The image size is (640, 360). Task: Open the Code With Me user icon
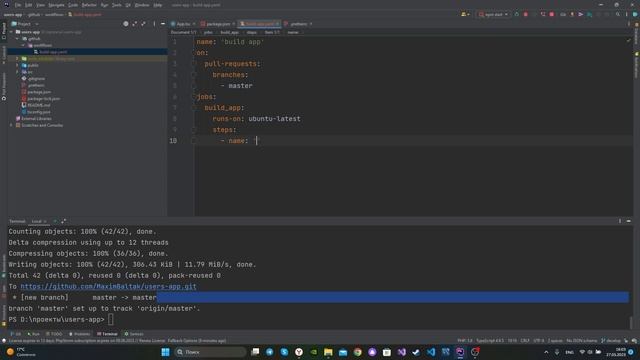(465, 14)
